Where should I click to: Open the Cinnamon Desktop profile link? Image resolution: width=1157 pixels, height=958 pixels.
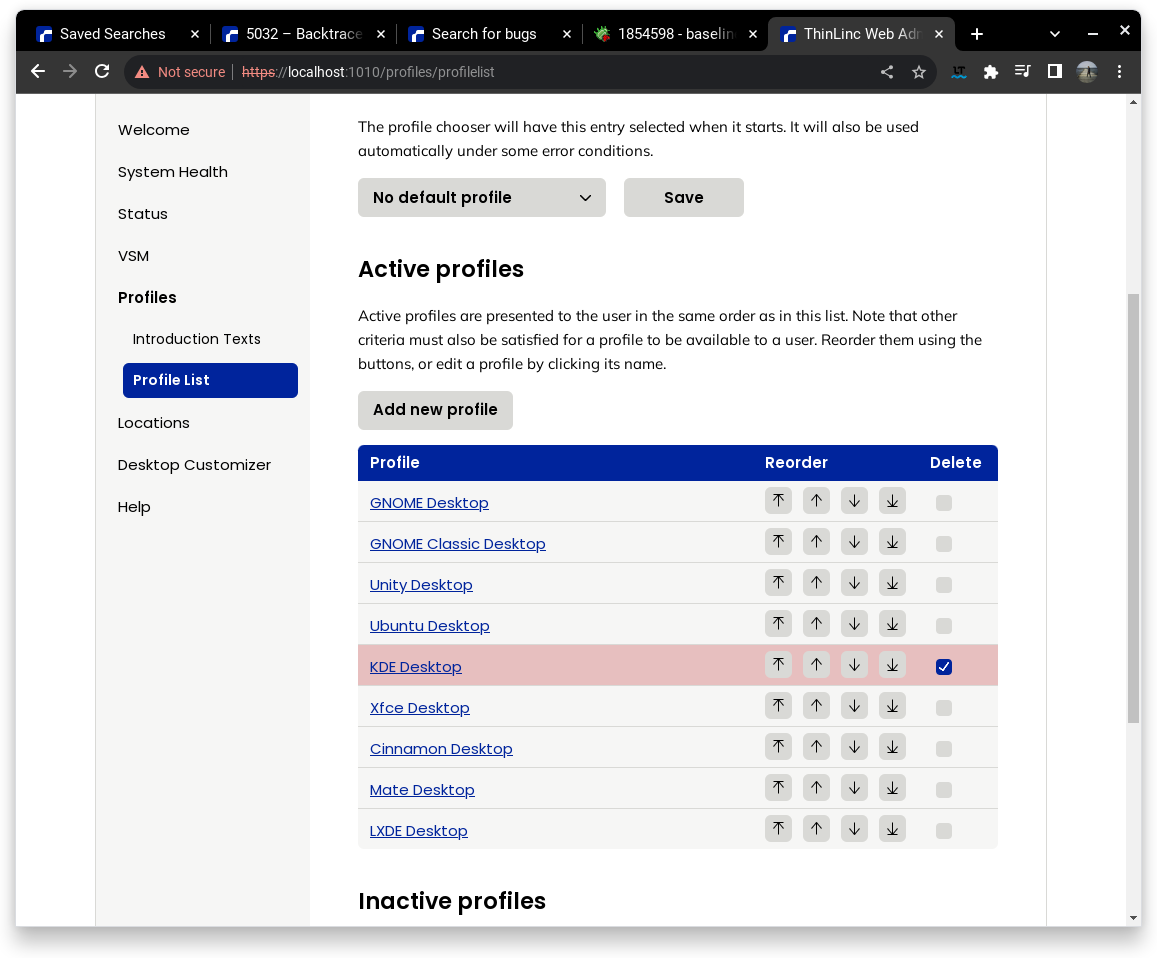click(x=441, y=748)
